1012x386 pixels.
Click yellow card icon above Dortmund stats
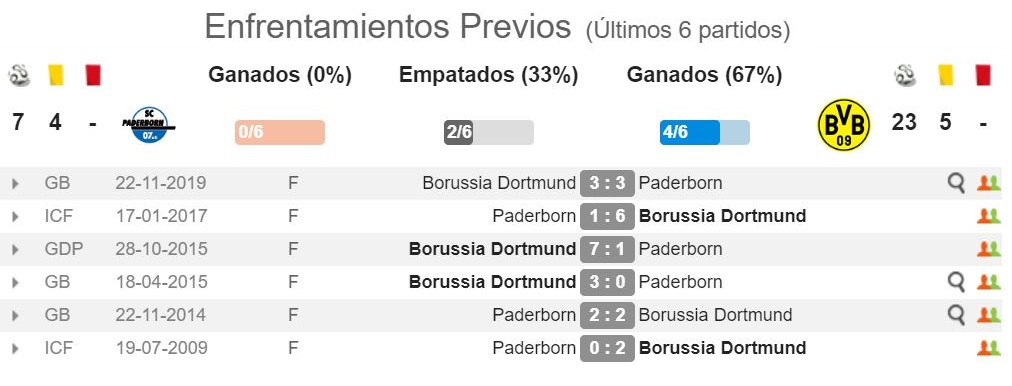pyautogui.click(x=946, y=76)
